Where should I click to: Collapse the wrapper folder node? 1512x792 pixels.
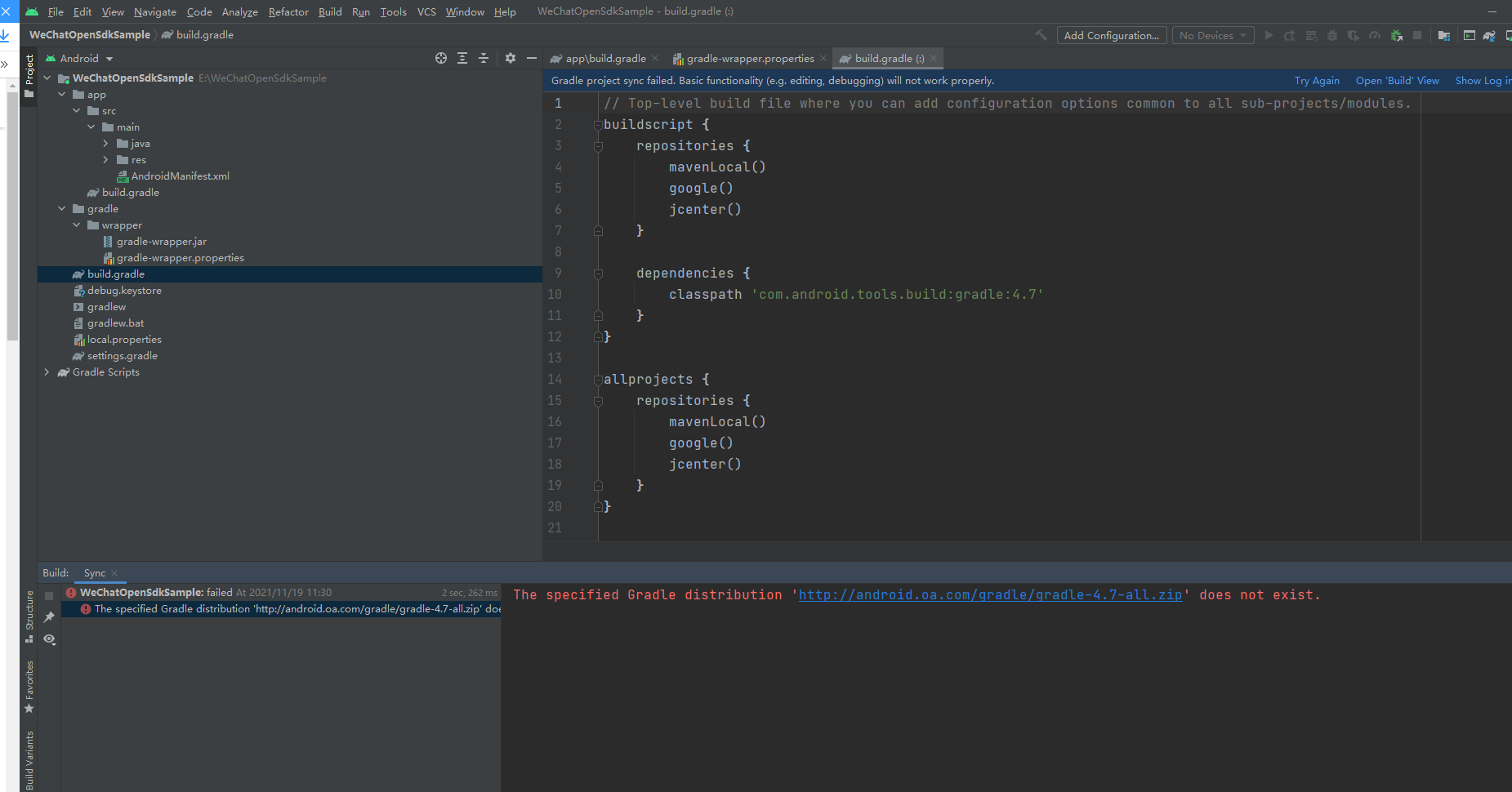pos(76,225)
